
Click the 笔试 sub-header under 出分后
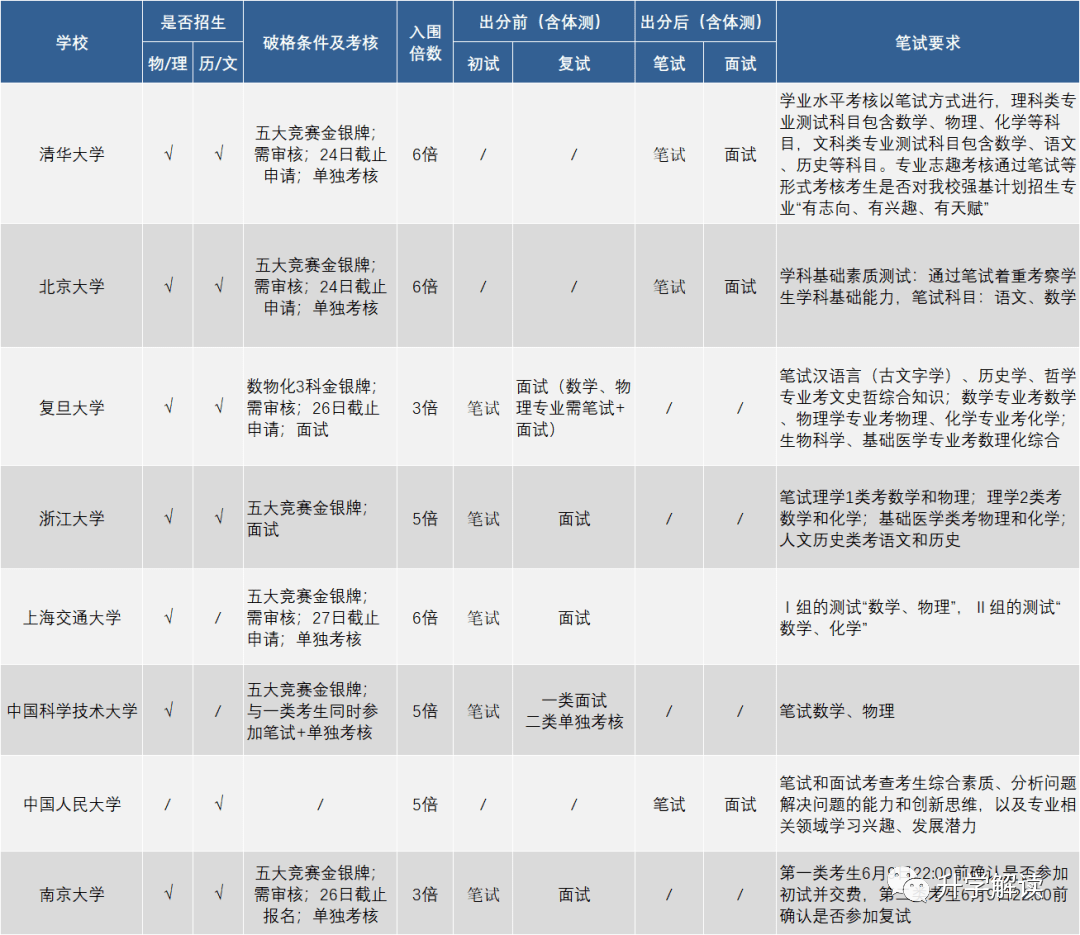click(669, 63)
